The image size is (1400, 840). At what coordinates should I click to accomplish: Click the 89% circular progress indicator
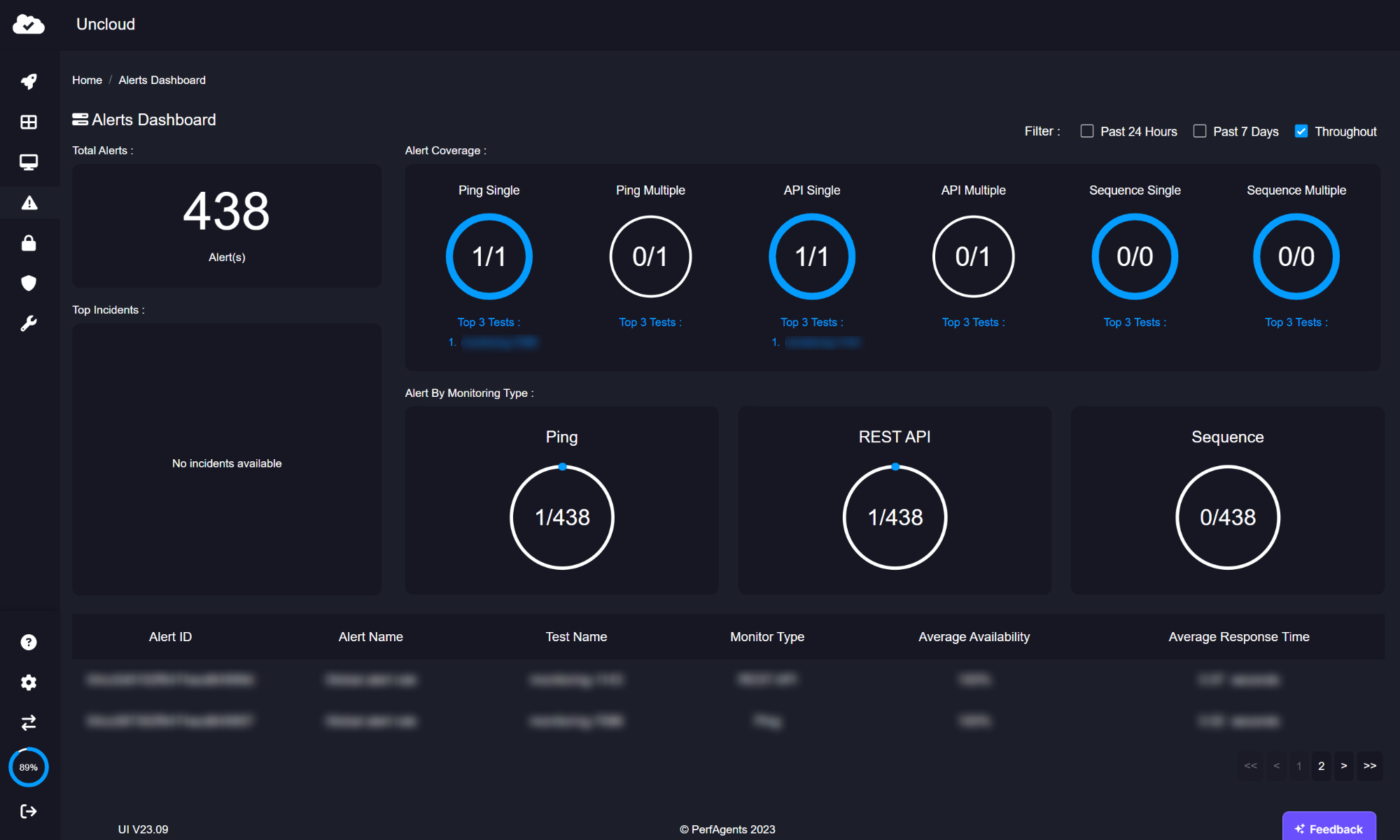click(29, 767)
